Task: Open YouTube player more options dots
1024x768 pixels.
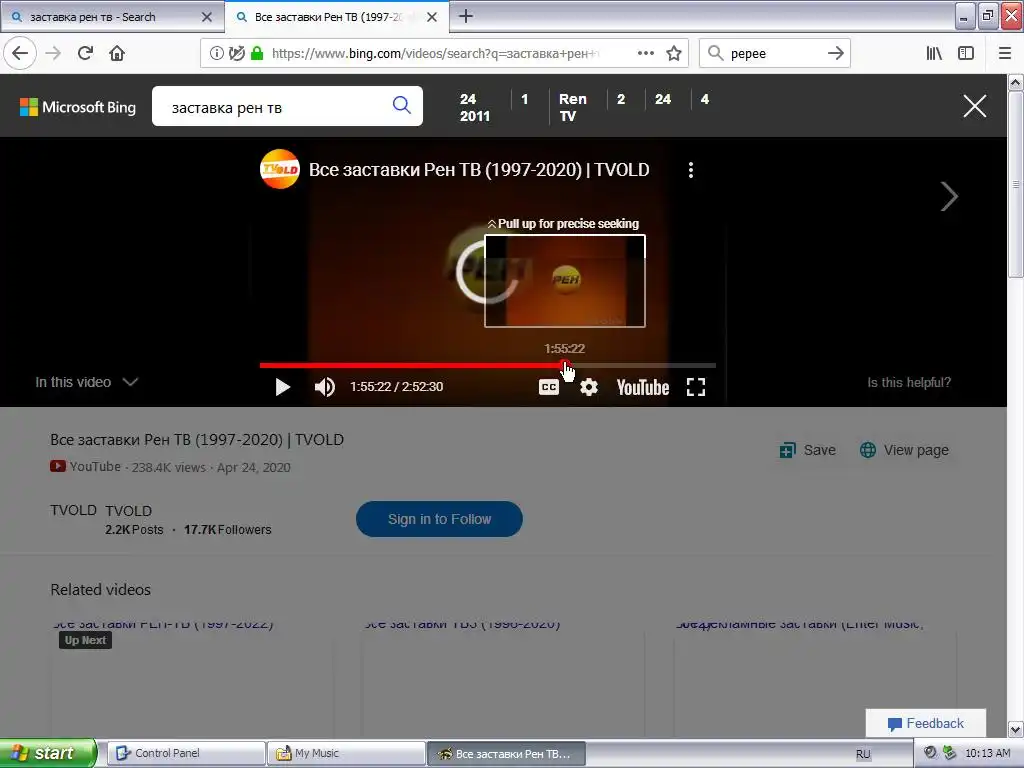Action: click(690, 170)
